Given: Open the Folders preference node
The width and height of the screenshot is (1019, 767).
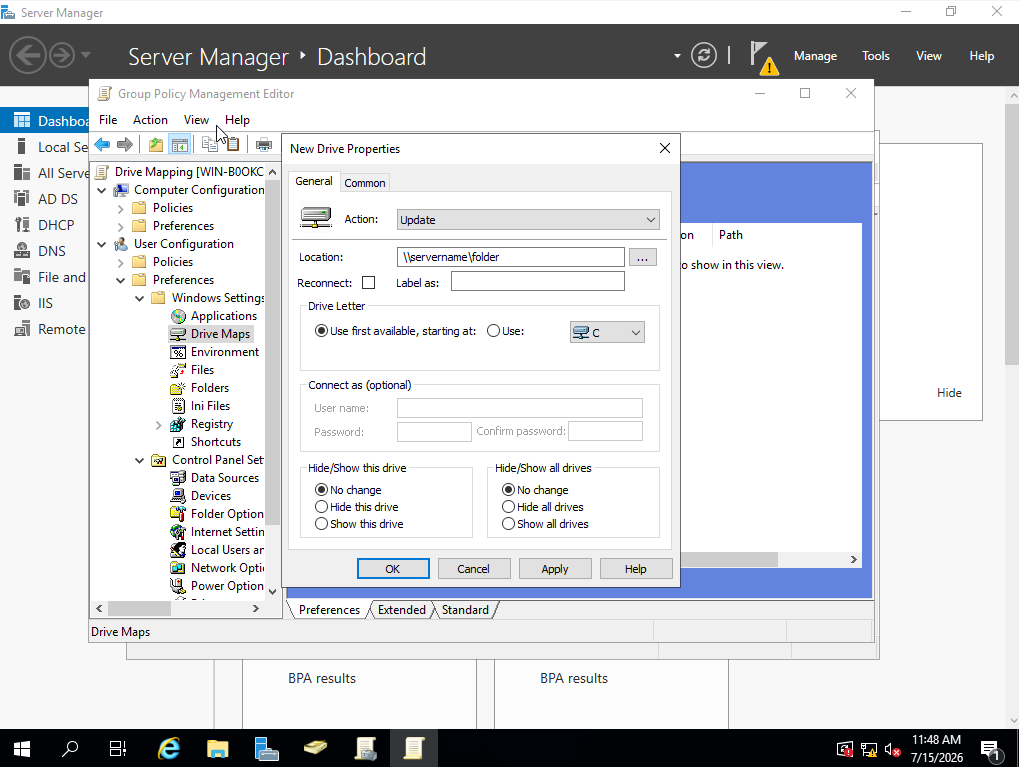Looking at the screenshot, I should [x=209, y=388].
